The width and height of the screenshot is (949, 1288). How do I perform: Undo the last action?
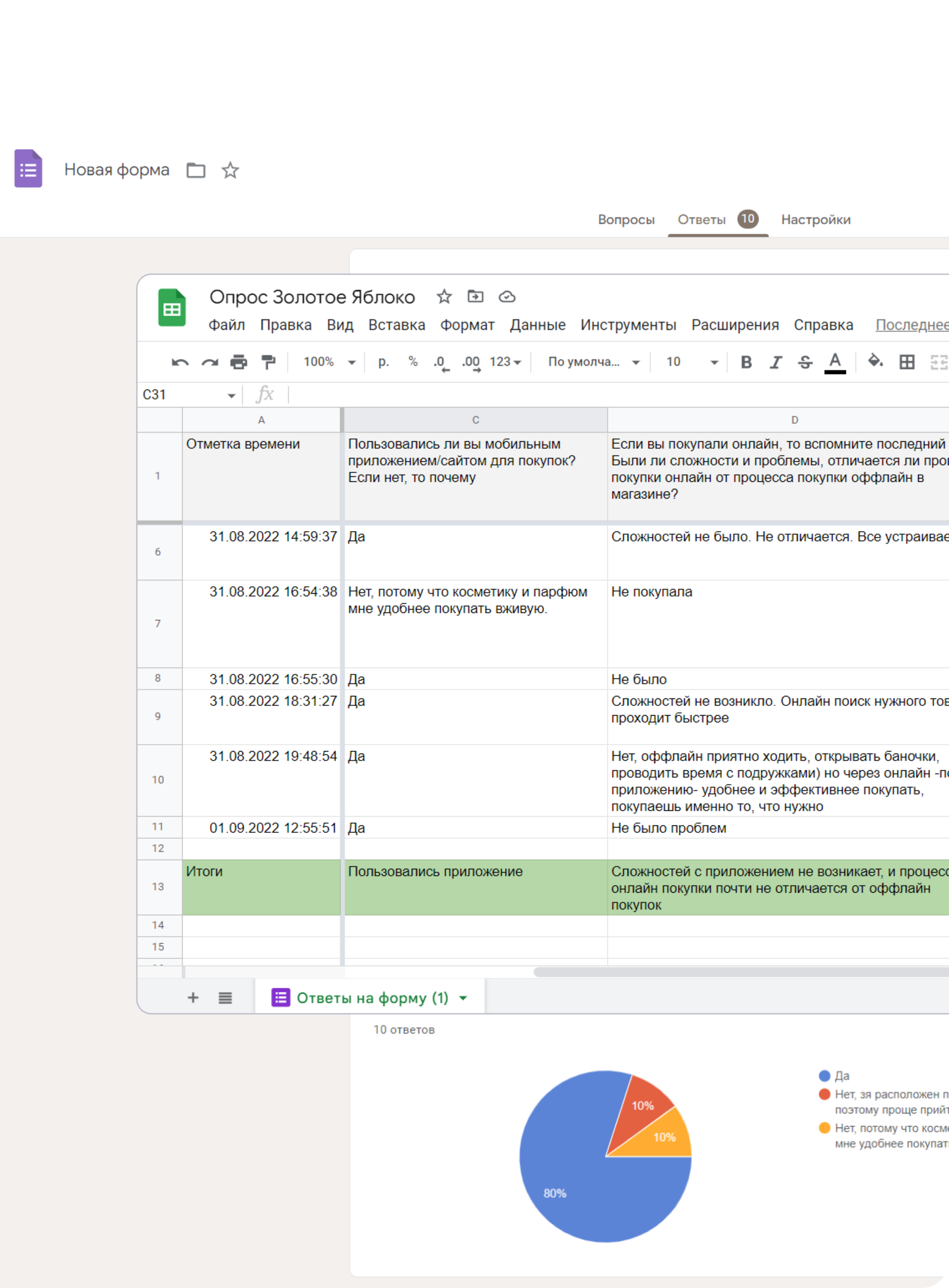pos(180,363)
